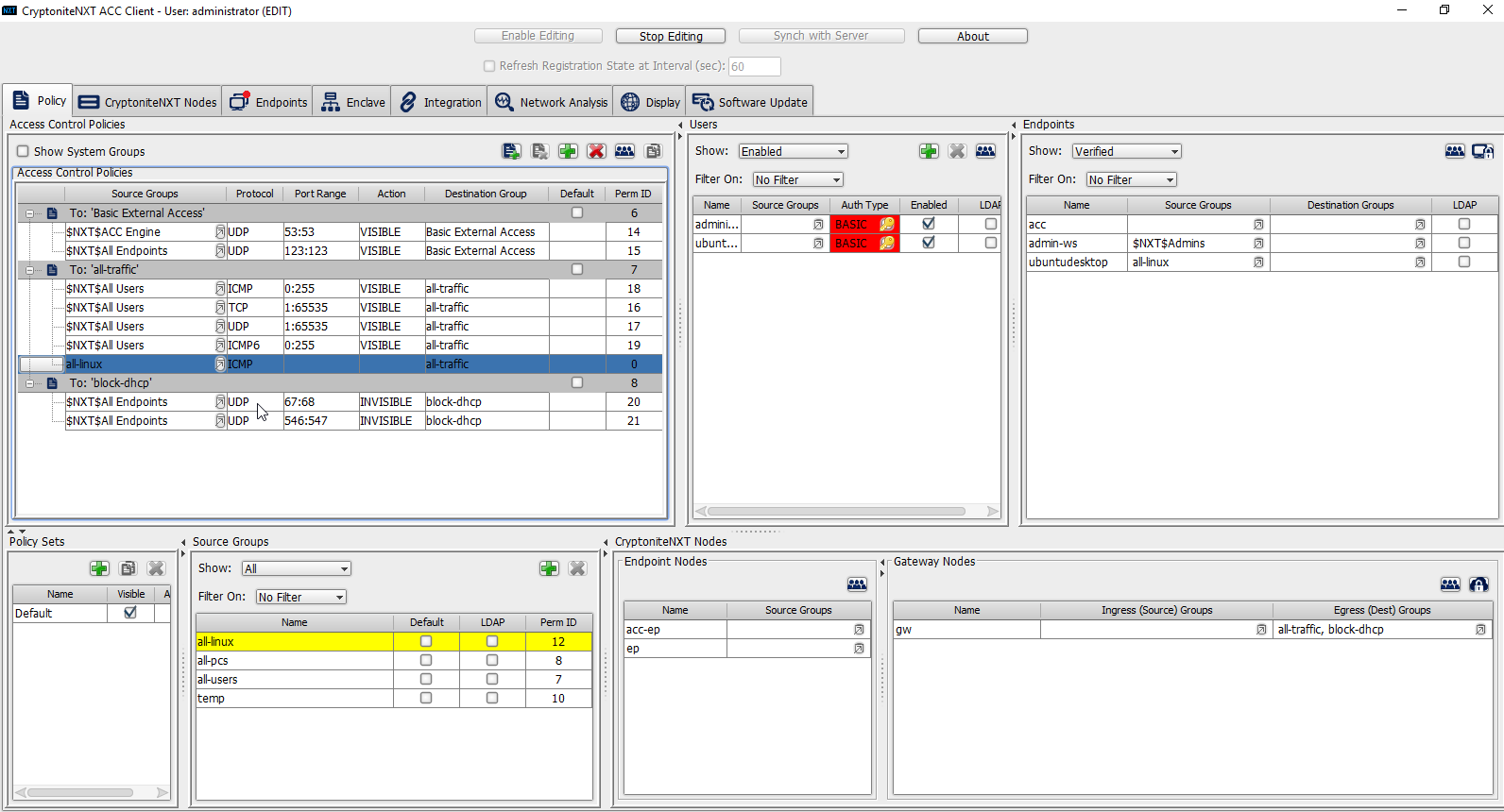Click the first document icon in Access Control Policies toolbar
This screenshot has height=812, width=1504.
click(511, 151)
